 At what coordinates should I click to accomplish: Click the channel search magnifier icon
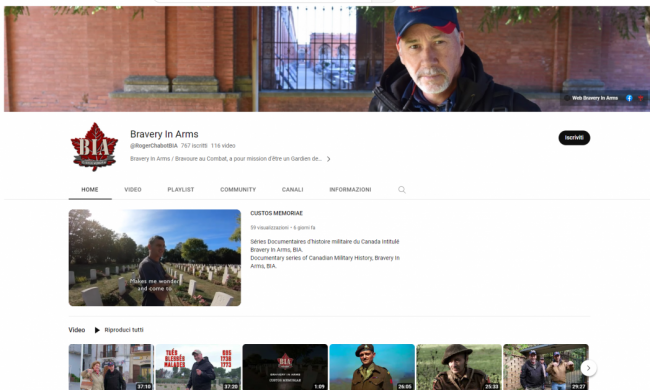pos(402,189)
